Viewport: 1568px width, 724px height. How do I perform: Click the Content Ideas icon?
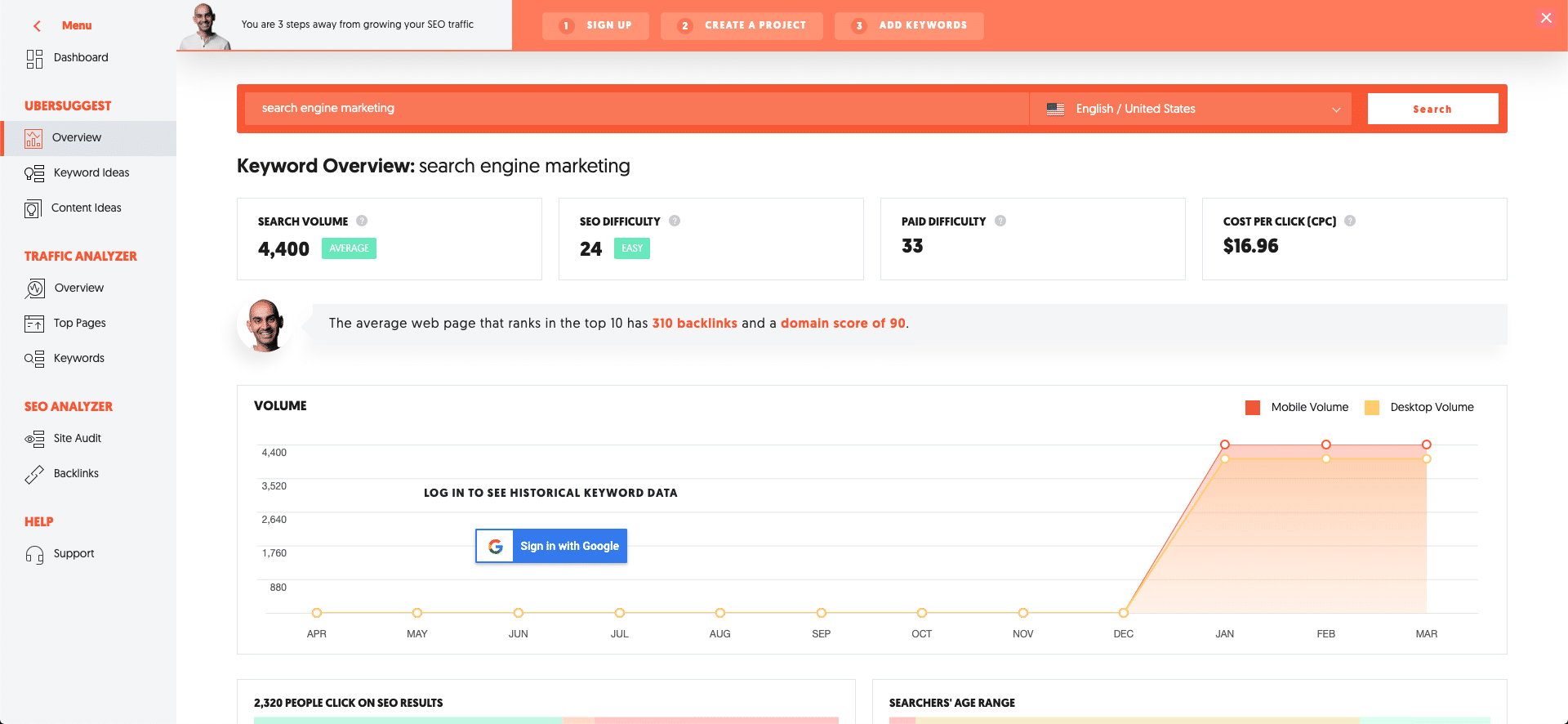(x=33, y=209)
